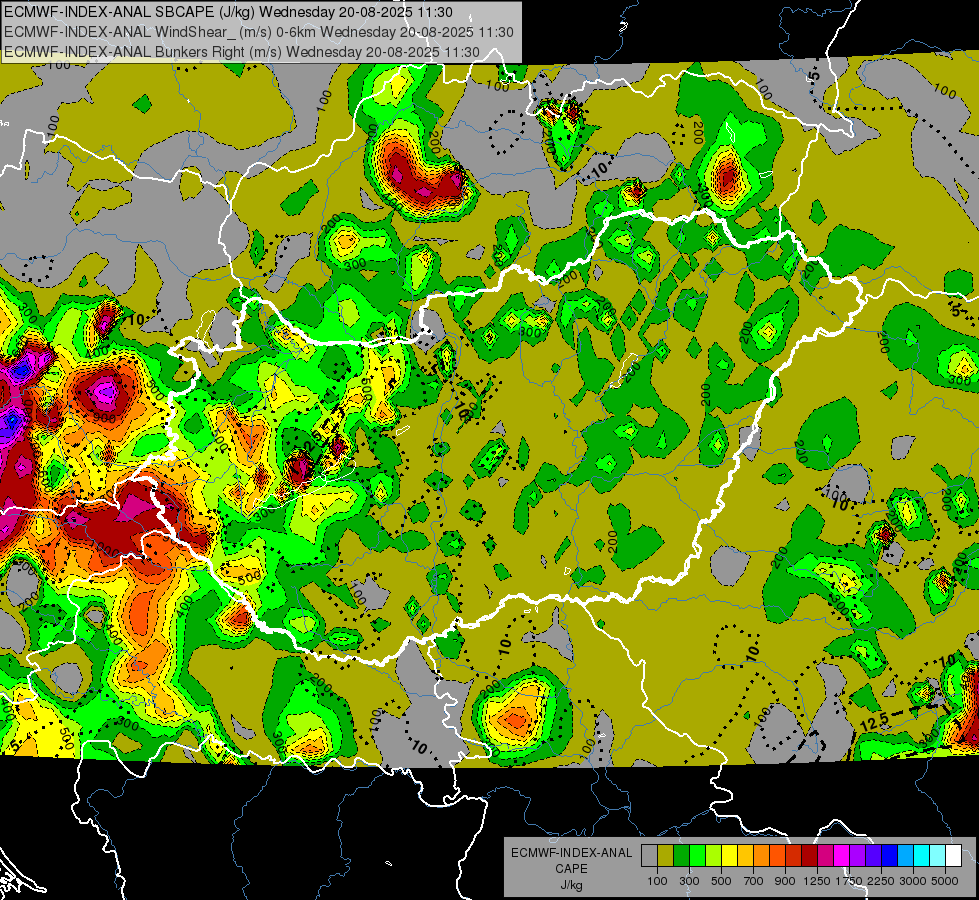The image size is (979, 900).
Task: Click the 12.5 shear contour label
Action: coord(875,722)
